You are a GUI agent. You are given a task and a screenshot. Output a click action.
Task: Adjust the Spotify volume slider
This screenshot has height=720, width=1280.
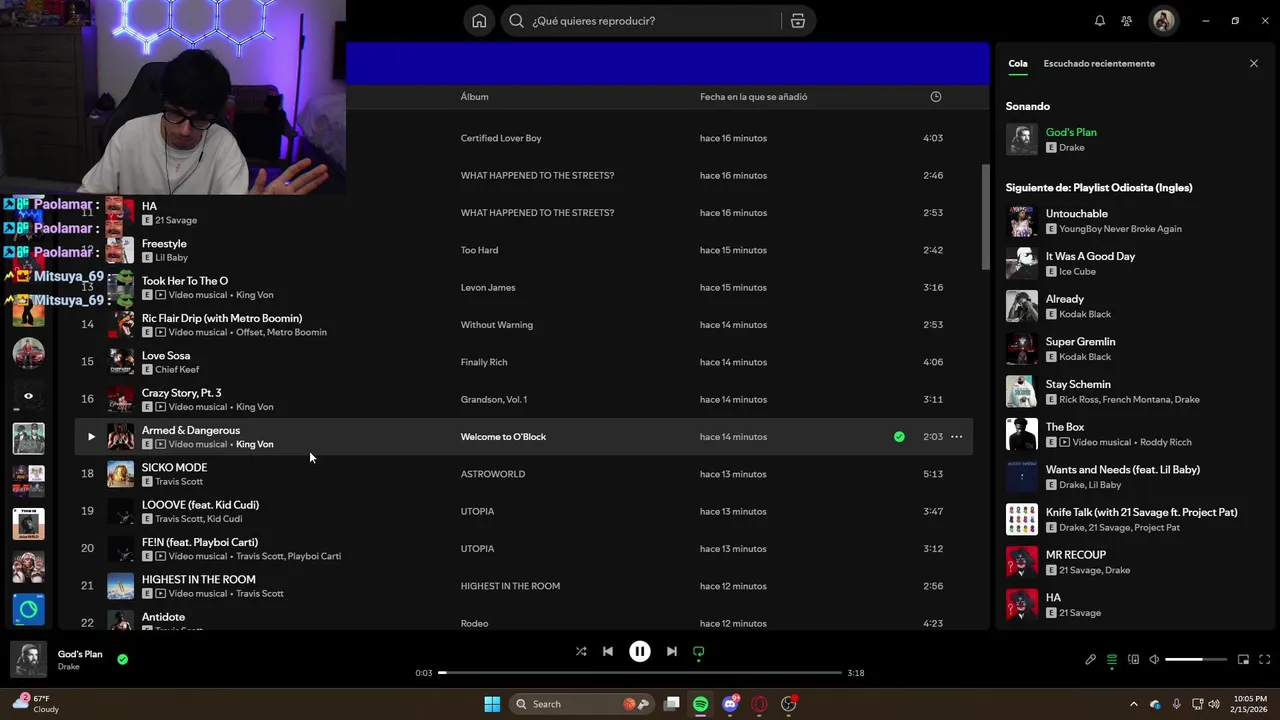point(1196,660)
